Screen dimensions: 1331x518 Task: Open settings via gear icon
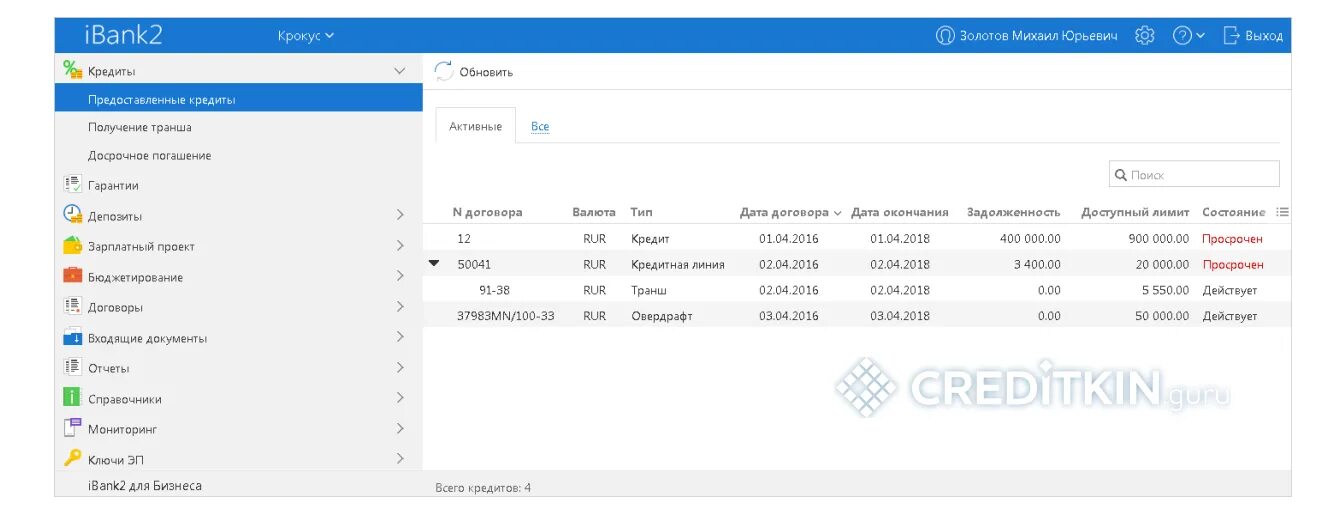coord(1144,35)
